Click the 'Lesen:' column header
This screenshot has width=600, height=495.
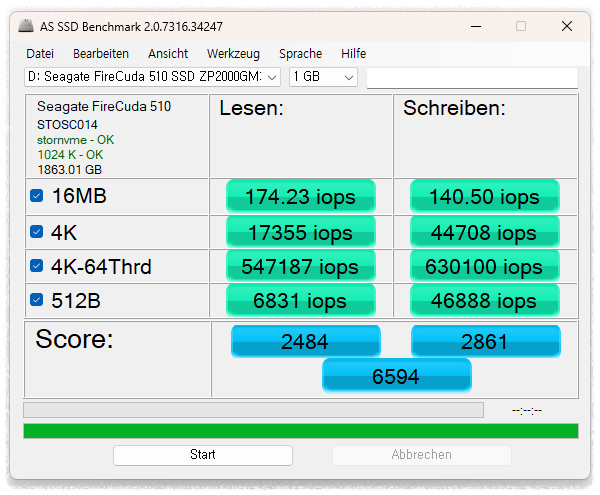coord(251,108)
